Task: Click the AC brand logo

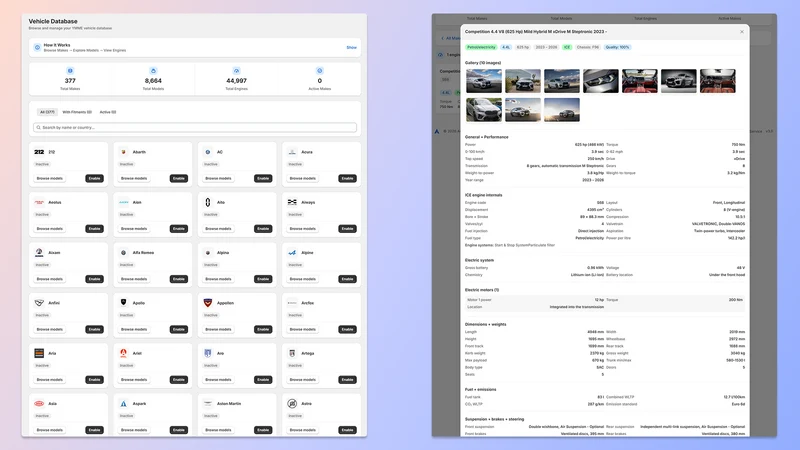Action: click(208, 152)
